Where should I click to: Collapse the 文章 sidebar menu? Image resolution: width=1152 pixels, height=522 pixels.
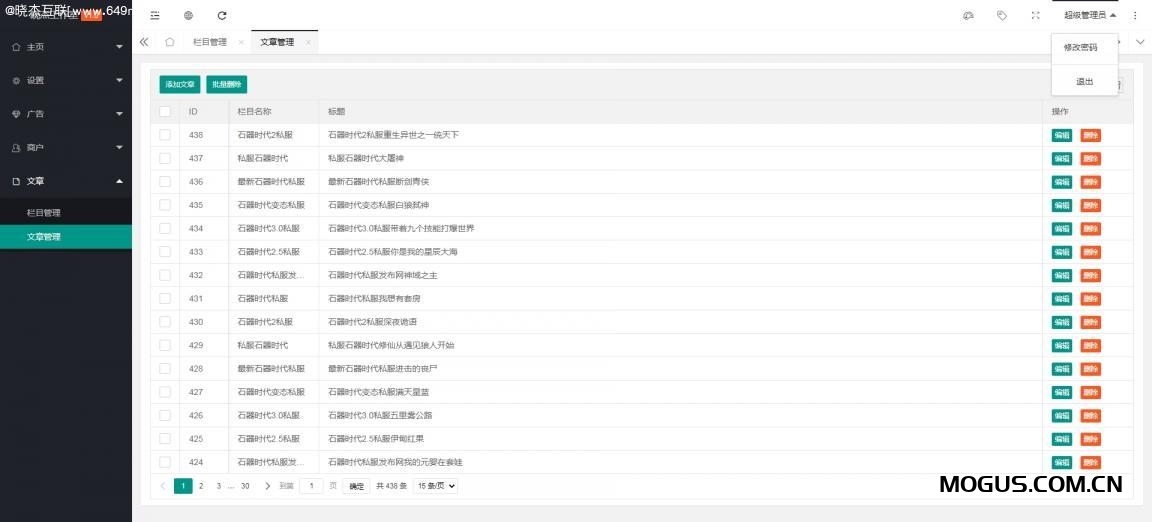tap(65, 181)
